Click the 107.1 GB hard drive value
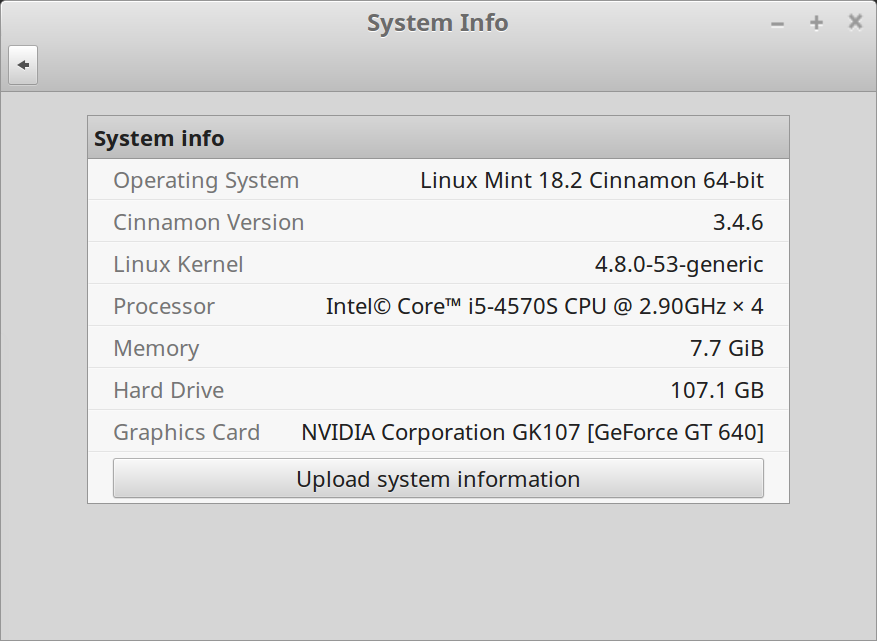Screen dimensions: 877x641 click(716, 391)
